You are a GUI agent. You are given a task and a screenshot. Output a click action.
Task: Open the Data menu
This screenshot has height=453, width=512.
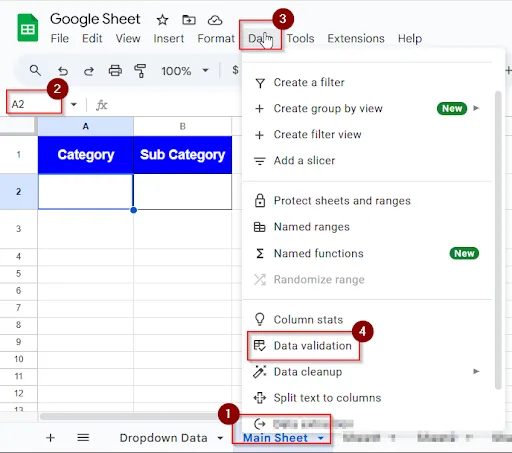point(260,39)
